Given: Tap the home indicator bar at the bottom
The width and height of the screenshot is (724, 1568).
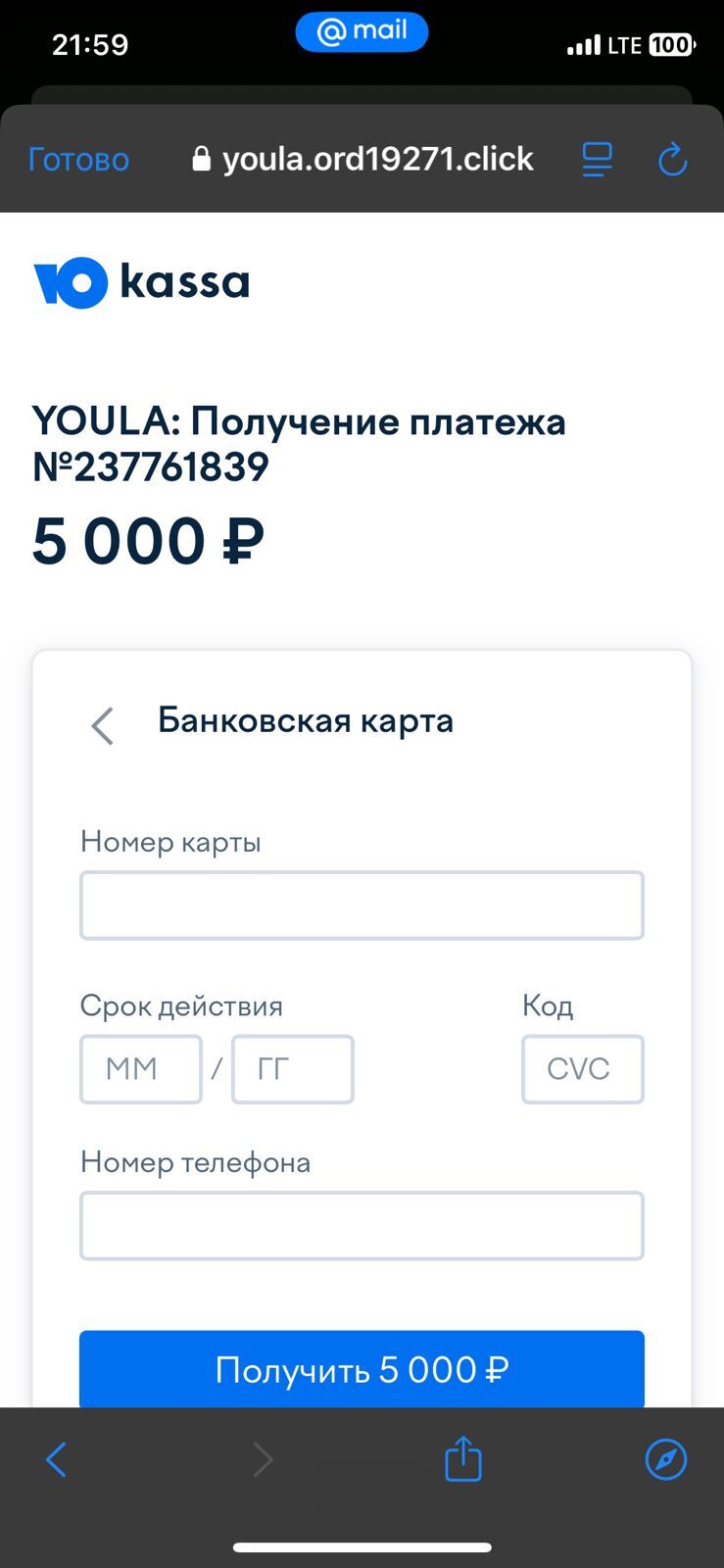Looking at the screenshot, I should coord(362,1547).
